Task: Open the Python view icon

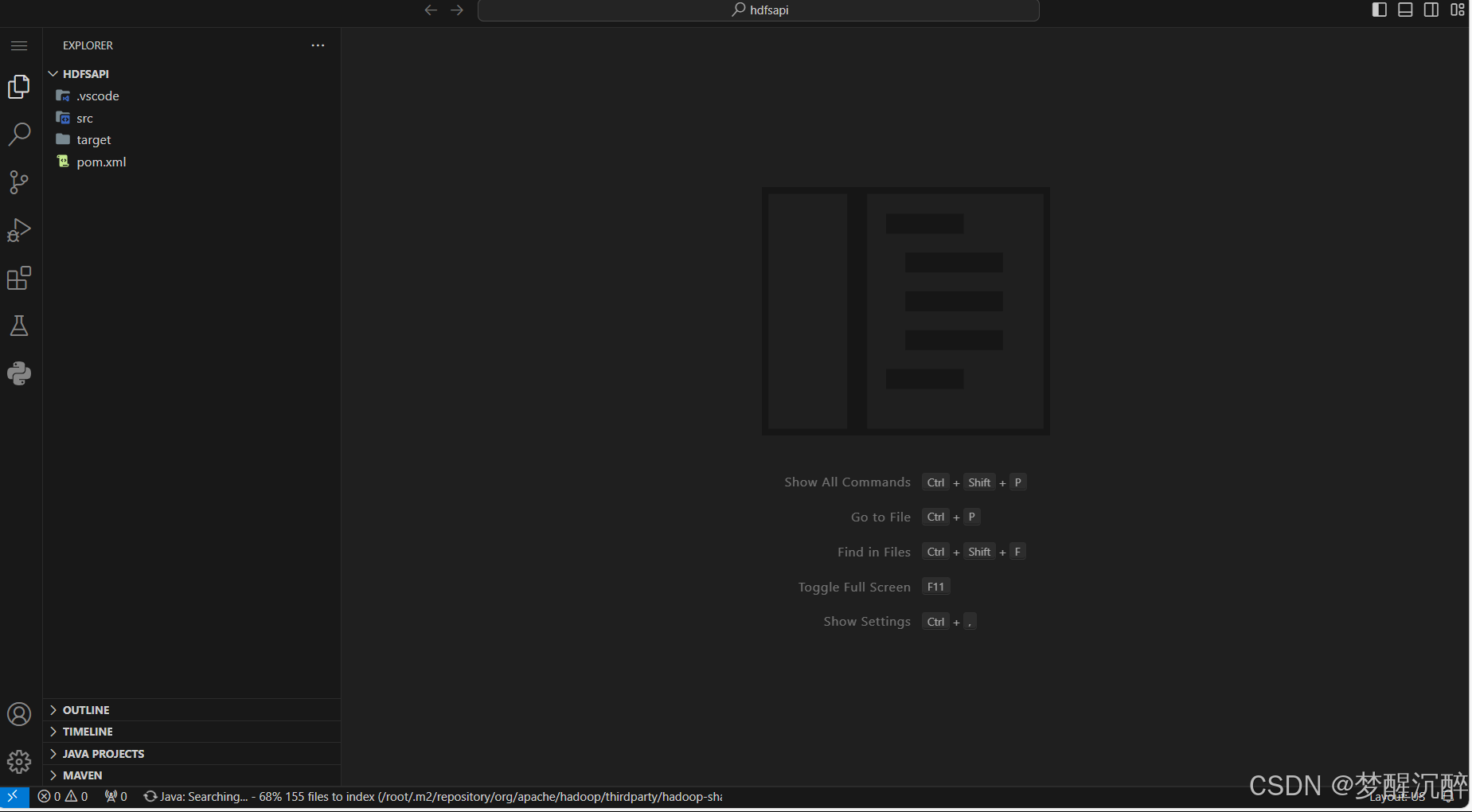Action: pos(19,373)
